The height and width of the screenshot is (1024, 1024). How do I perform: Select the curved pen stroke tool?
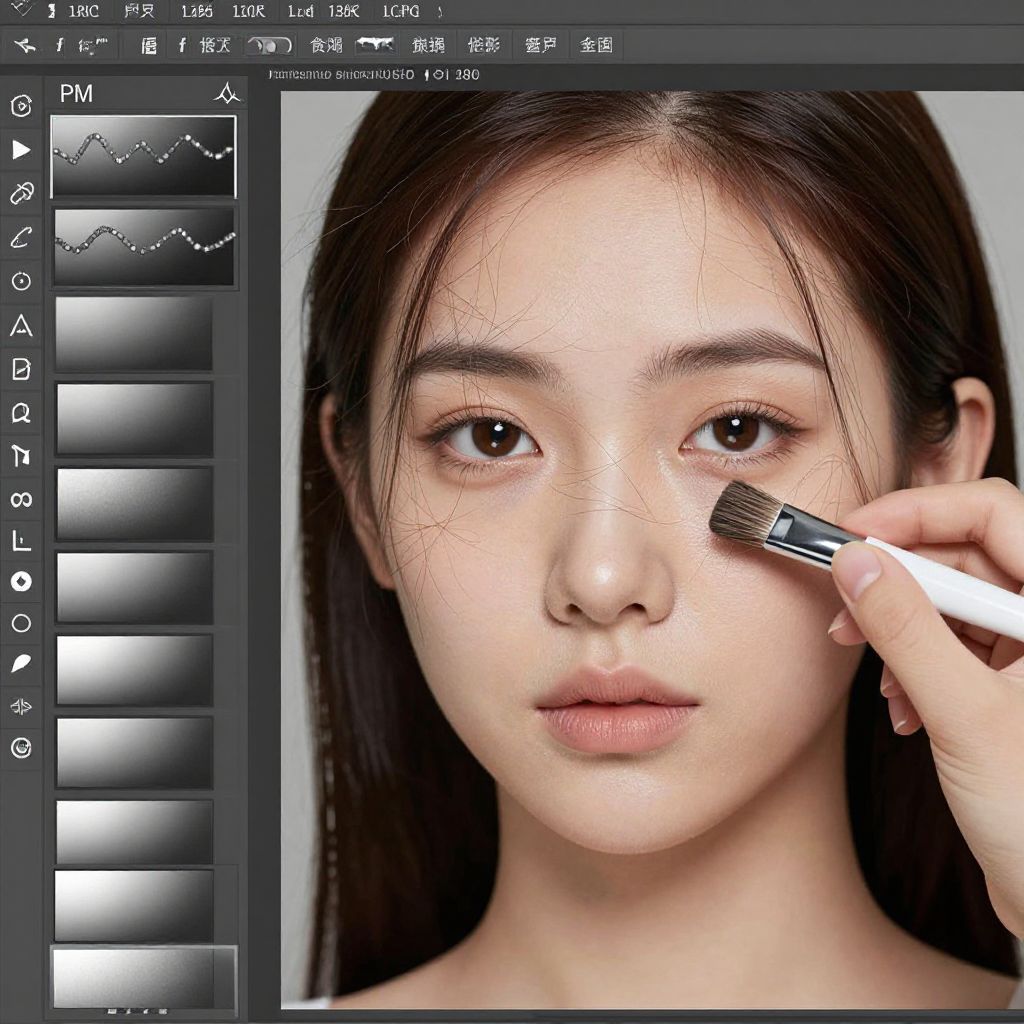21,238
